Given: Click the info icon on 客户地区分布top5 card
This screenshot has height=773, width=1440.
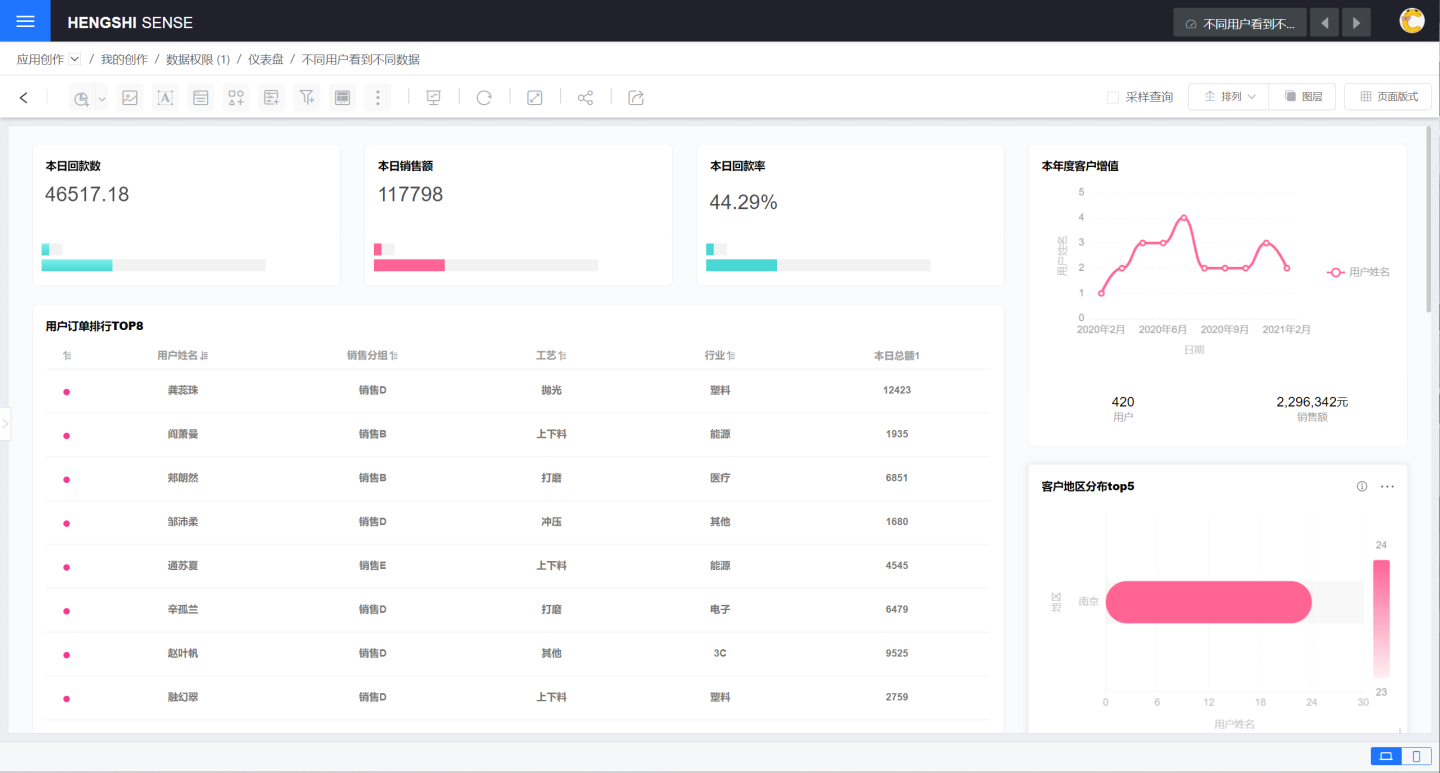Looking at the screenshot, I should [x=1361, y=486].
